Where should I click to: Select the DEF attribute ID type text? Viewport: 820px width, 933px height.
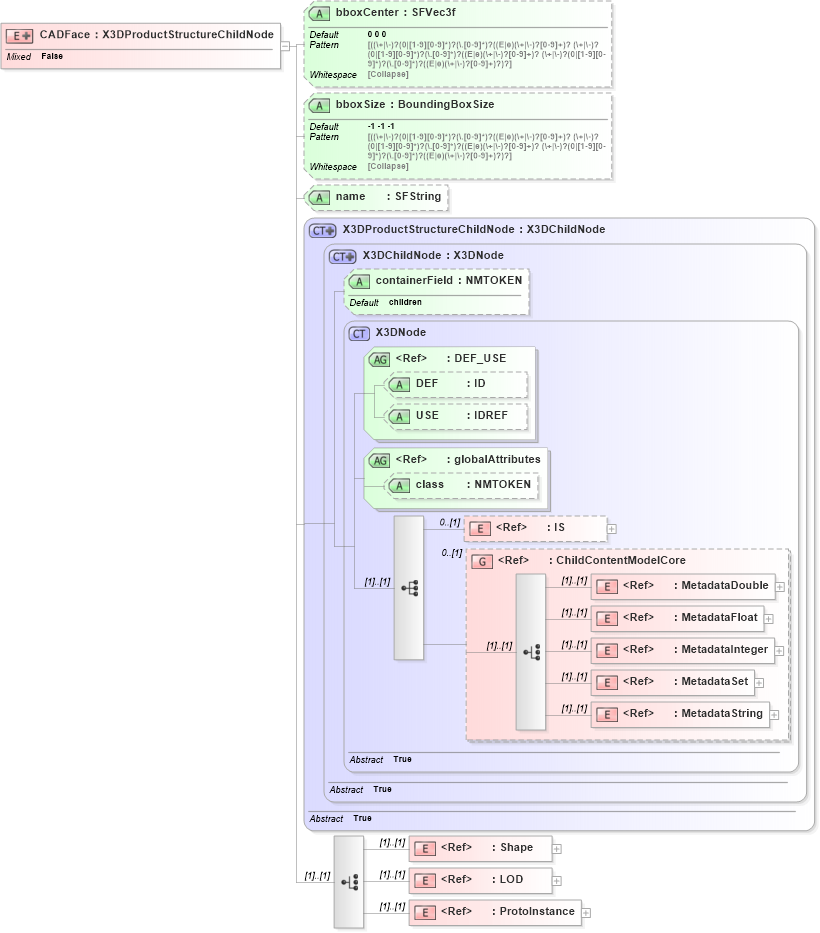[x=480, y=384]
